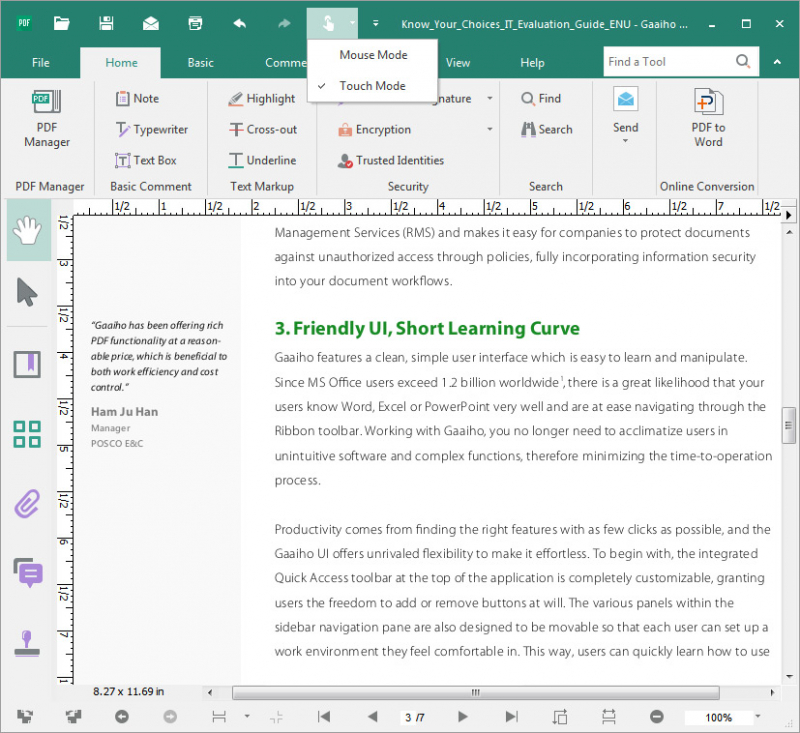
Task: Open the Bookmarks panel in the sidebar
Action: 28,364
